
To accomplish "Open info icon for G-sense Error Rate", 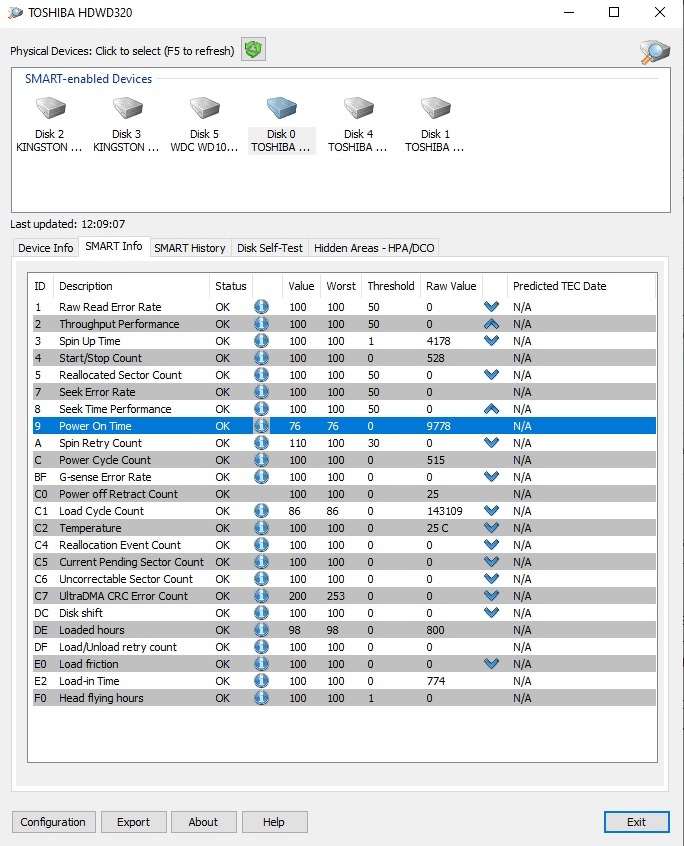I will tap(261, 477).
